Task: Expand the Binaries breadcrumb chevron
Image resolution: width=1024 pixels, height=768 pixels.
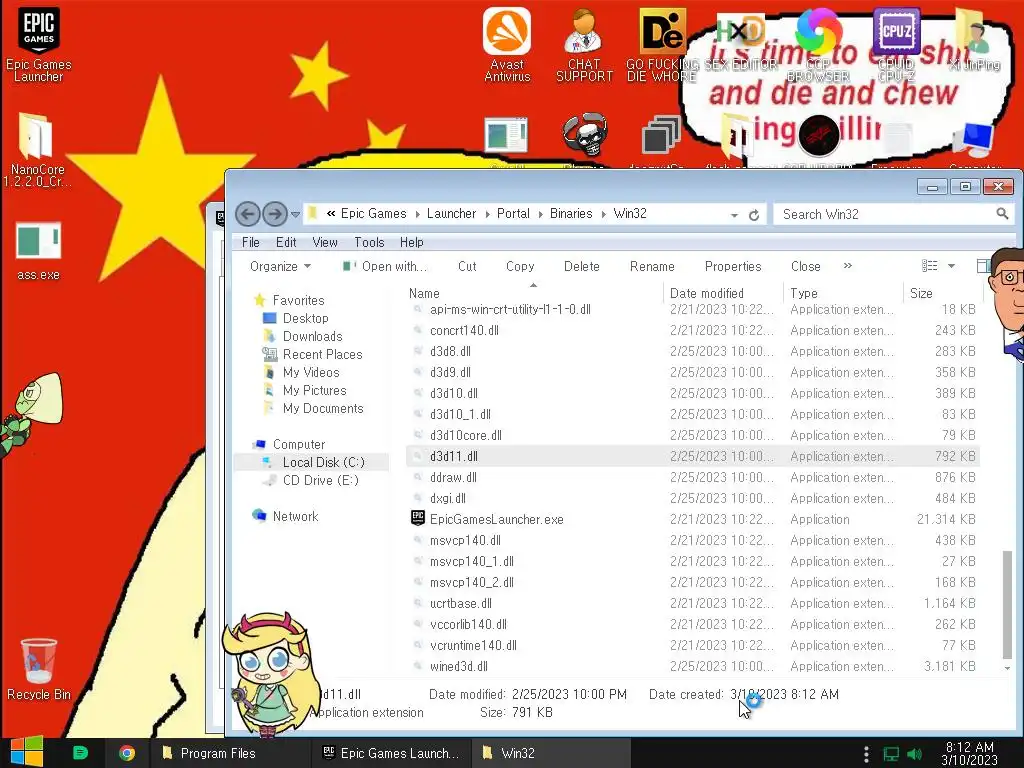Action: coord(604,214)
